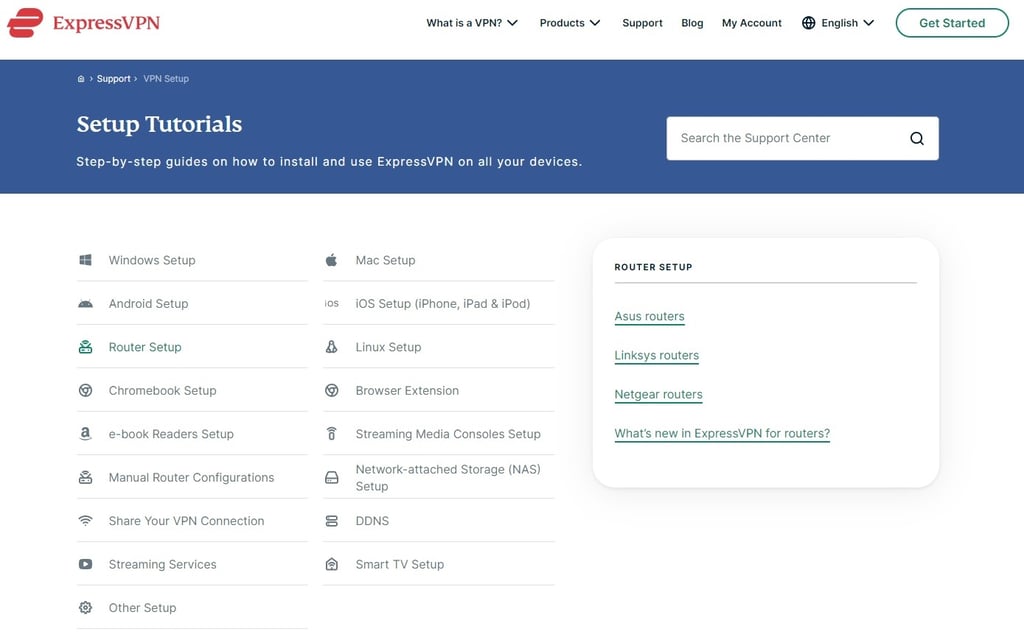Image resolution: width=1024 pixels, height=637 pixels.
Task: Click the Browser Extension chrome icon
Action: (x=332, y=391)
